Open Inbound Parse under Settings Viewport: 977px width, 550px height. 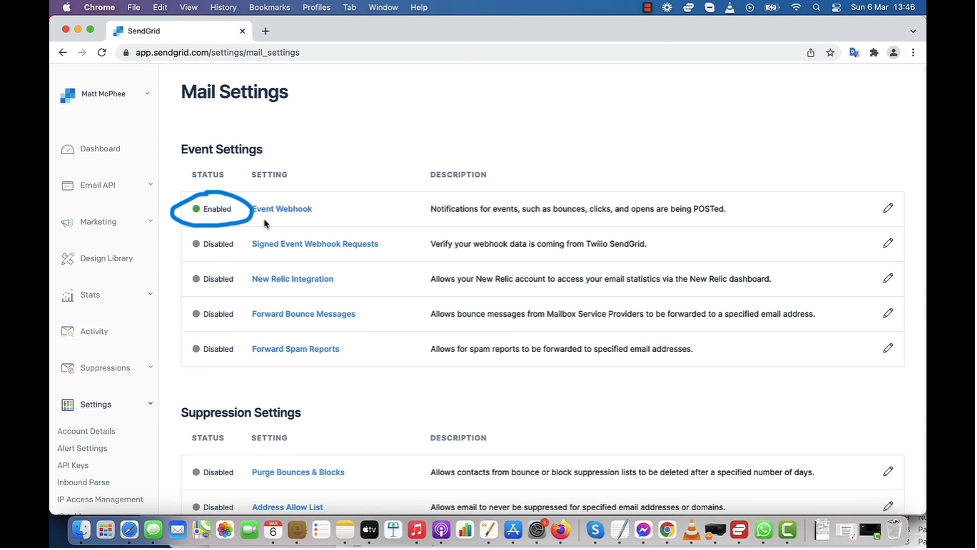coord(83,482)
